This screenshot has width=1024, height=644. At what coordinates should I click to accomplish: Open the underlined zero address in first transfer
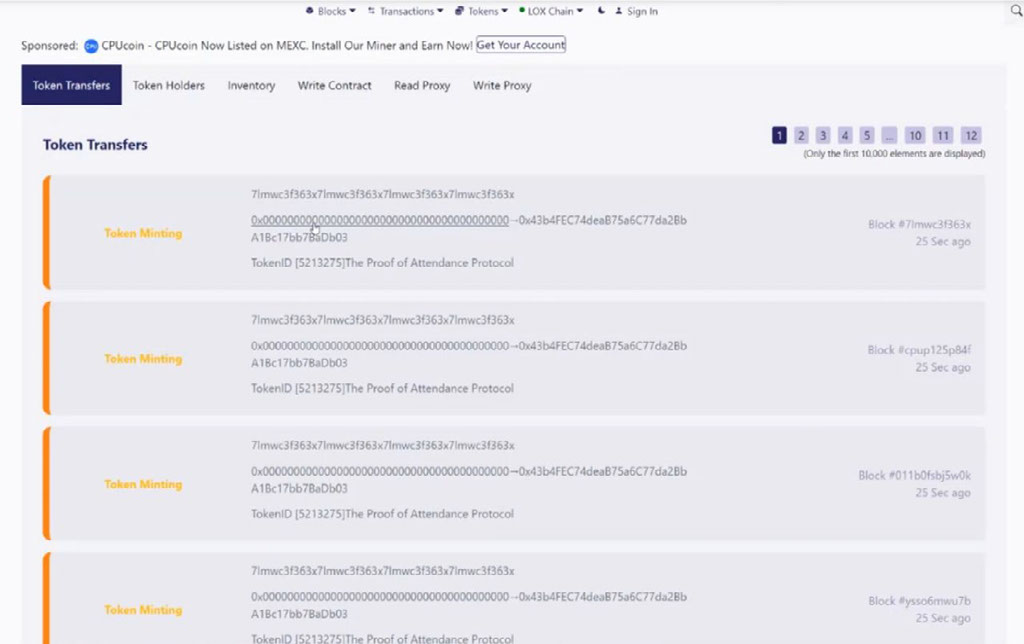pyautogui.click(x=379, y=220)
